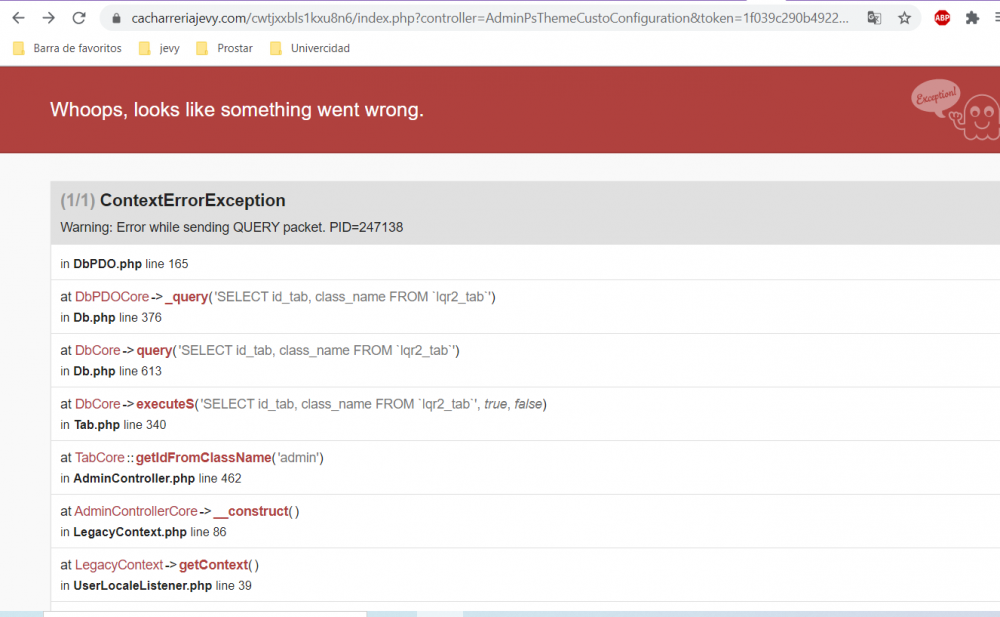Click the padlock icon in the address bar

tap(116, 19)
